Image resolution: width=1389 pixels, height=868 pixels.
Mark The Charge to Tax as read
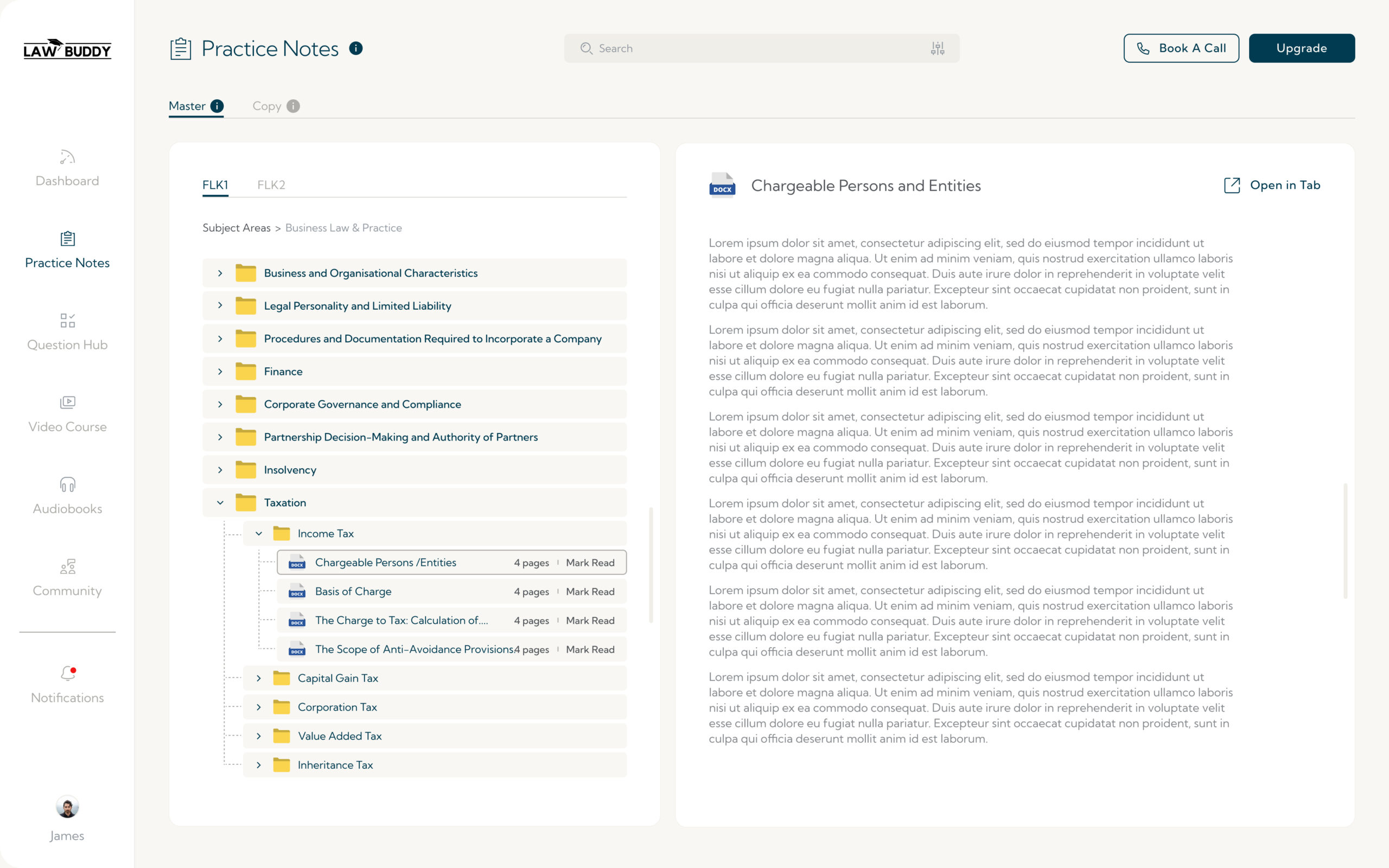click(590, 621)
